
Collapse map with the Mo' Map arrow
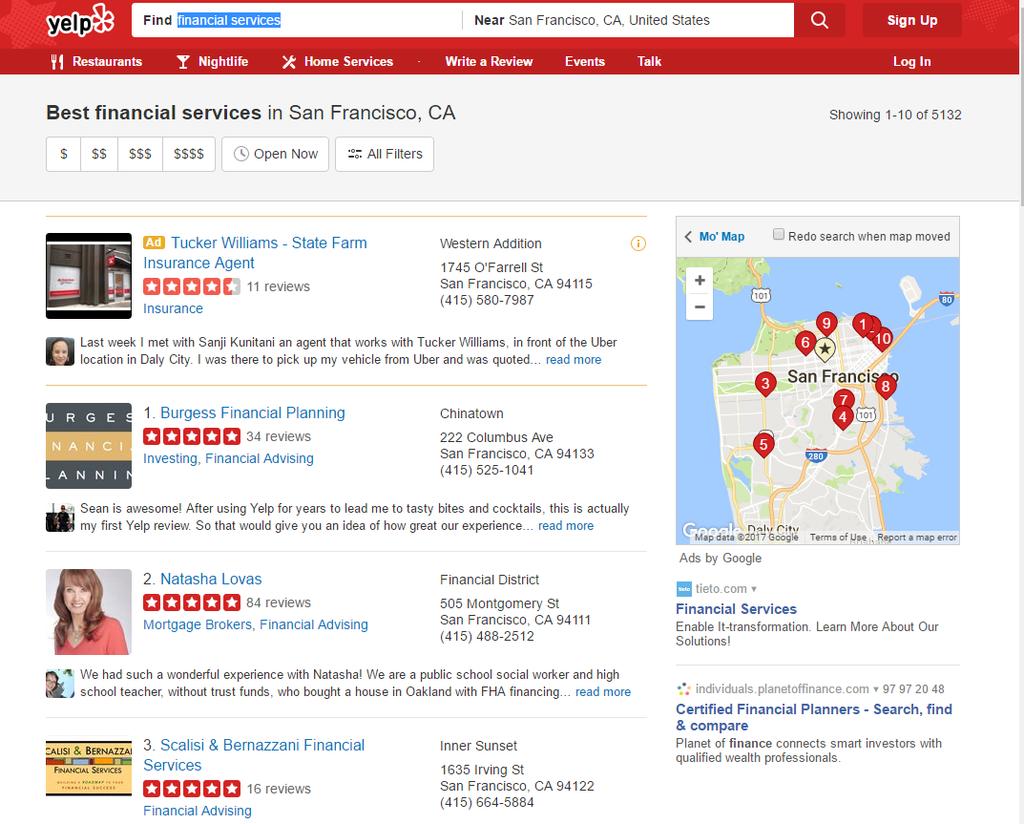point(714,236)
